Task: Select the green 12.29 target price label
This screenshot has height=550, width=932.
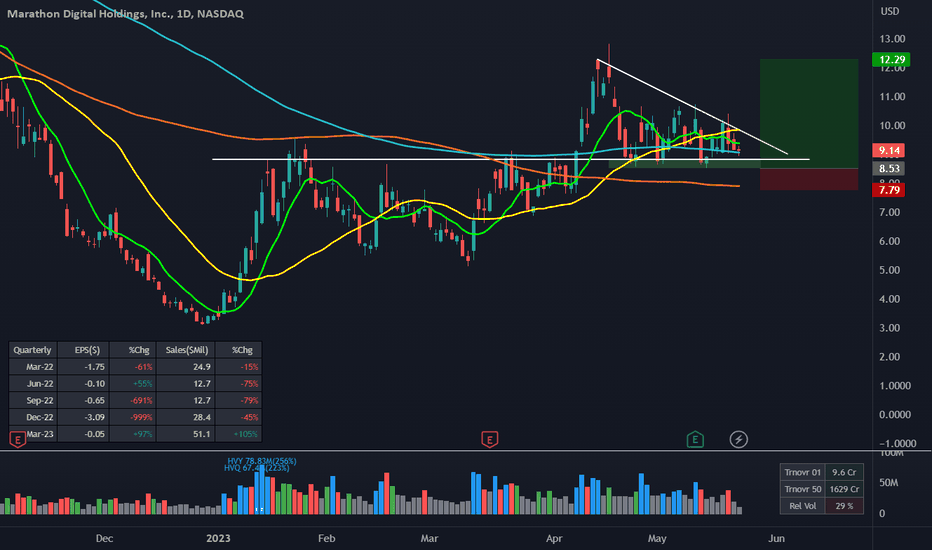Action: [x=892, y=59]
